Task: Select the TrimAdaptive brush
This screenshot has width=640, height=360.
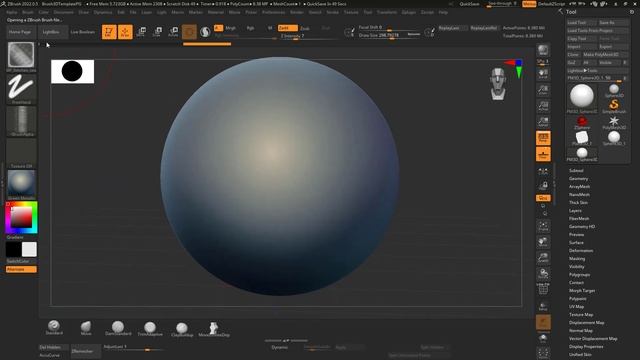Action: coord(150,329)
